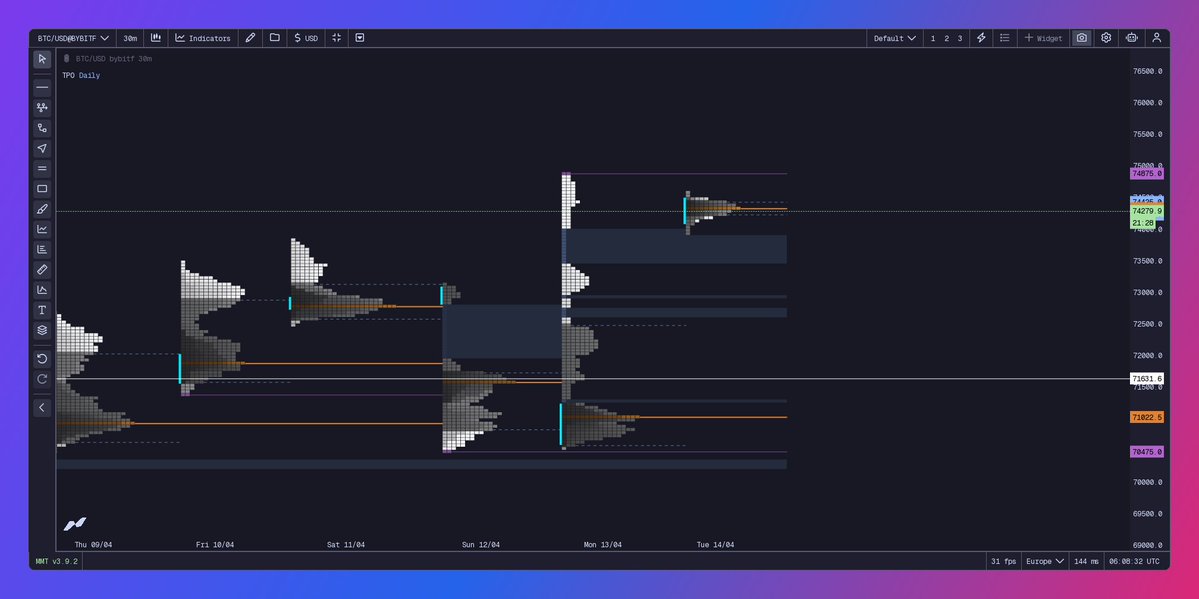Click the 74875.0 purple price label
1199x599 pixels.
click(x=1146, y=174)
